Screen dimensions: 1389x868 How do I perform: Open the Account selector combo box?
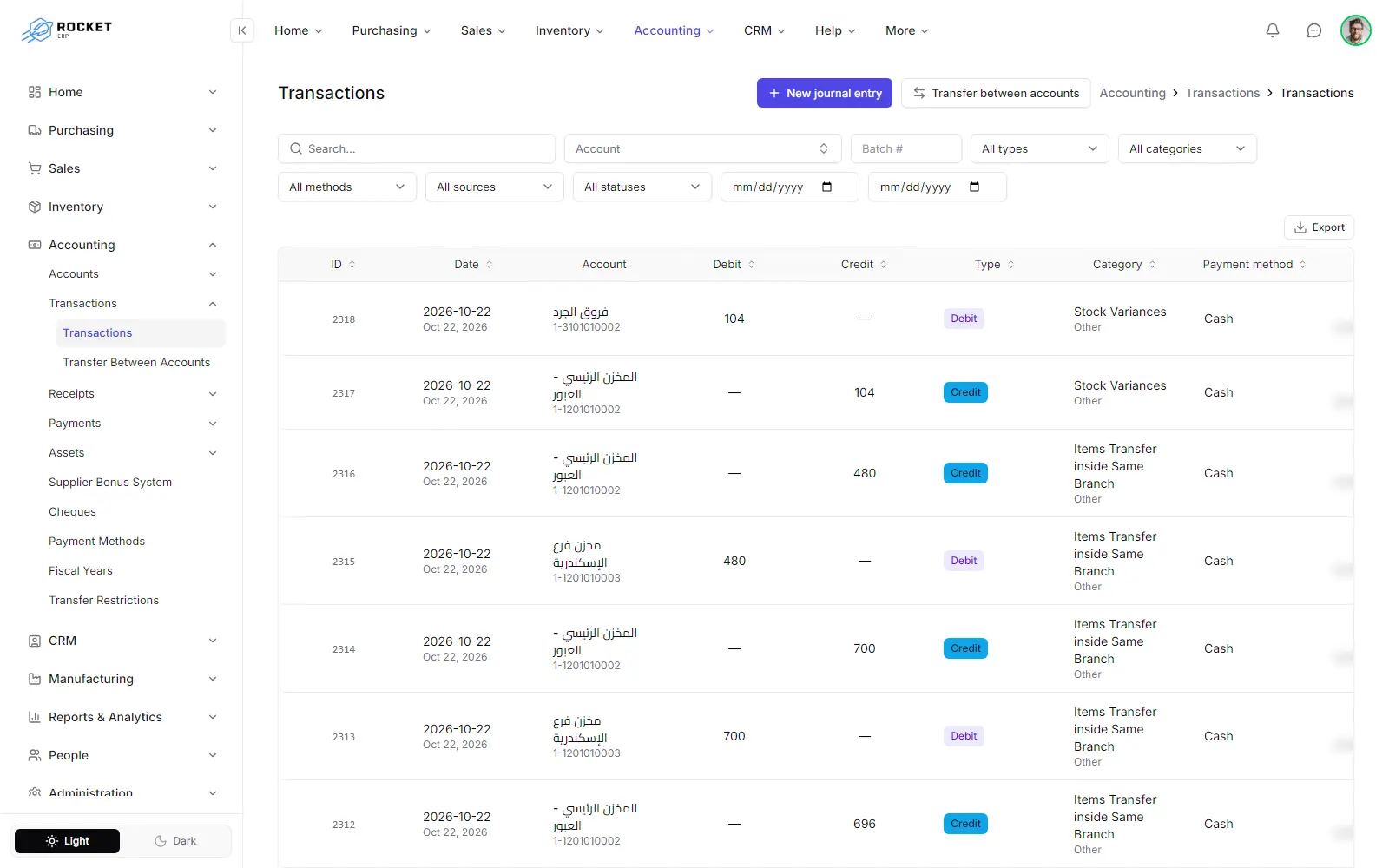[x=703, y=148]
